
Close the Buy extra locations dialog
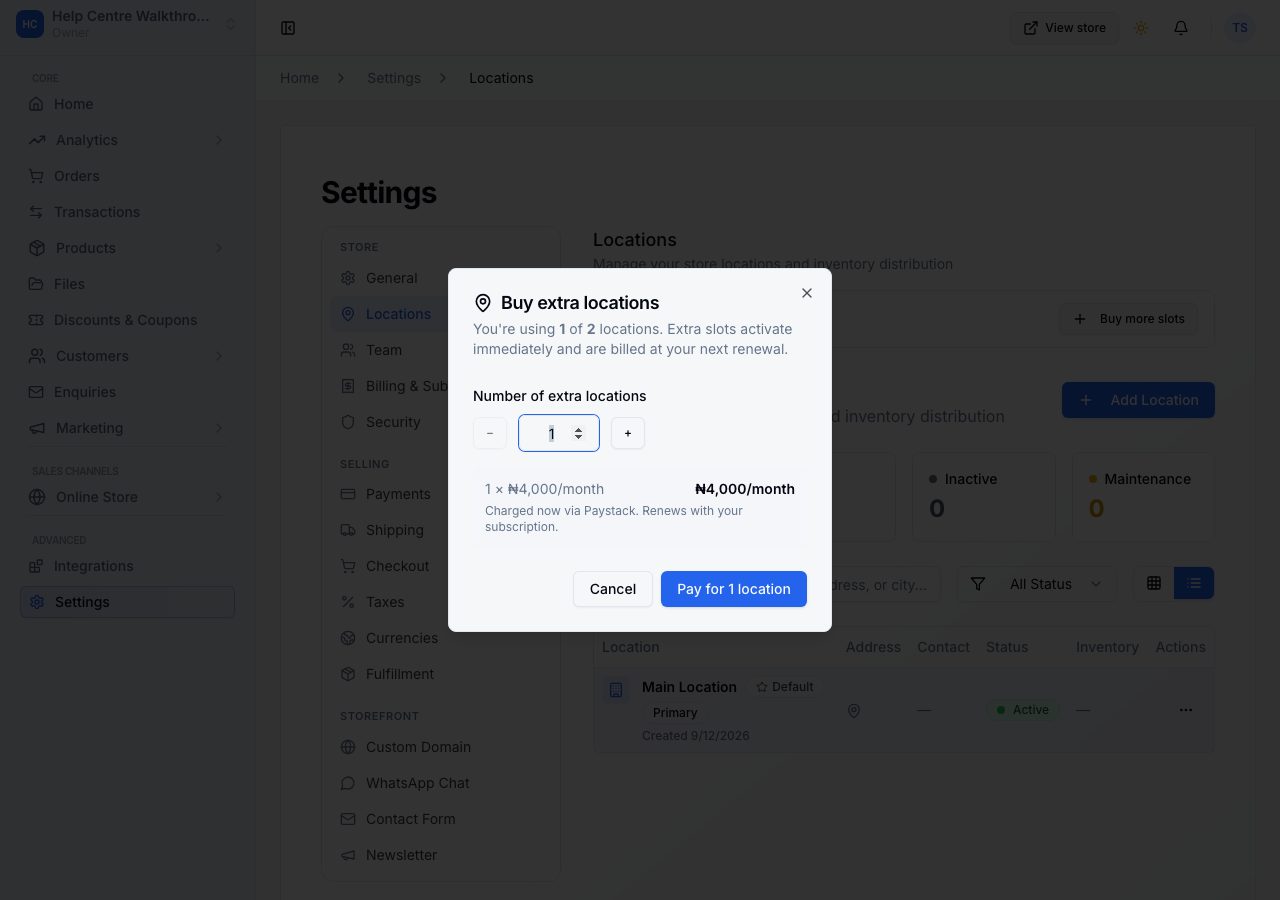[807, 293]
